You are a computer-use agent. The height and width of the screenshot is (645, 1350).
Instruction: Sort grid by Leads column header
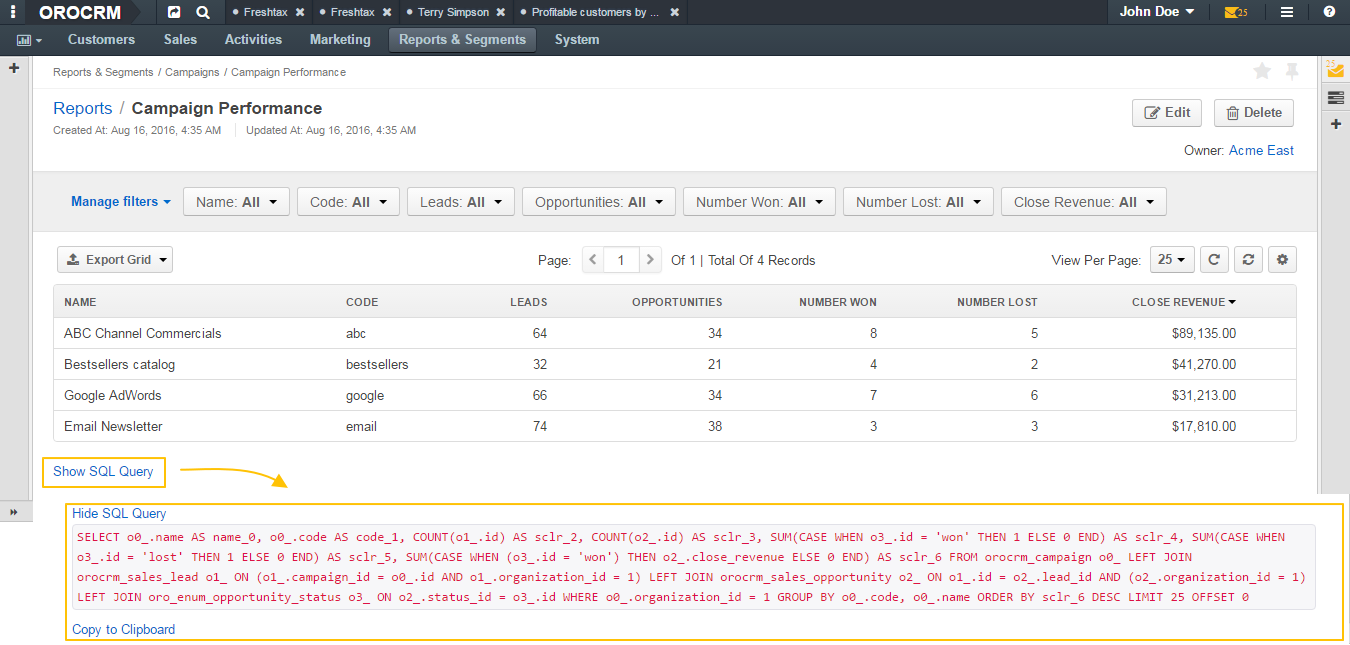point(529,302)
